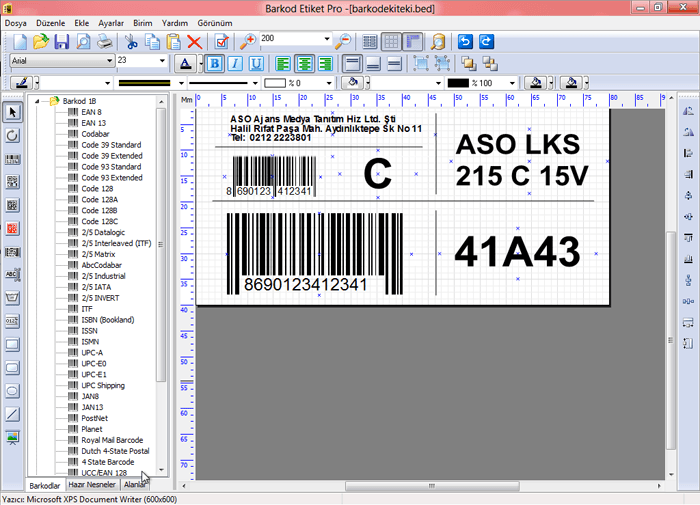Save the label with the diskette icon
The image size is (700, 505).
coord(62,42)
